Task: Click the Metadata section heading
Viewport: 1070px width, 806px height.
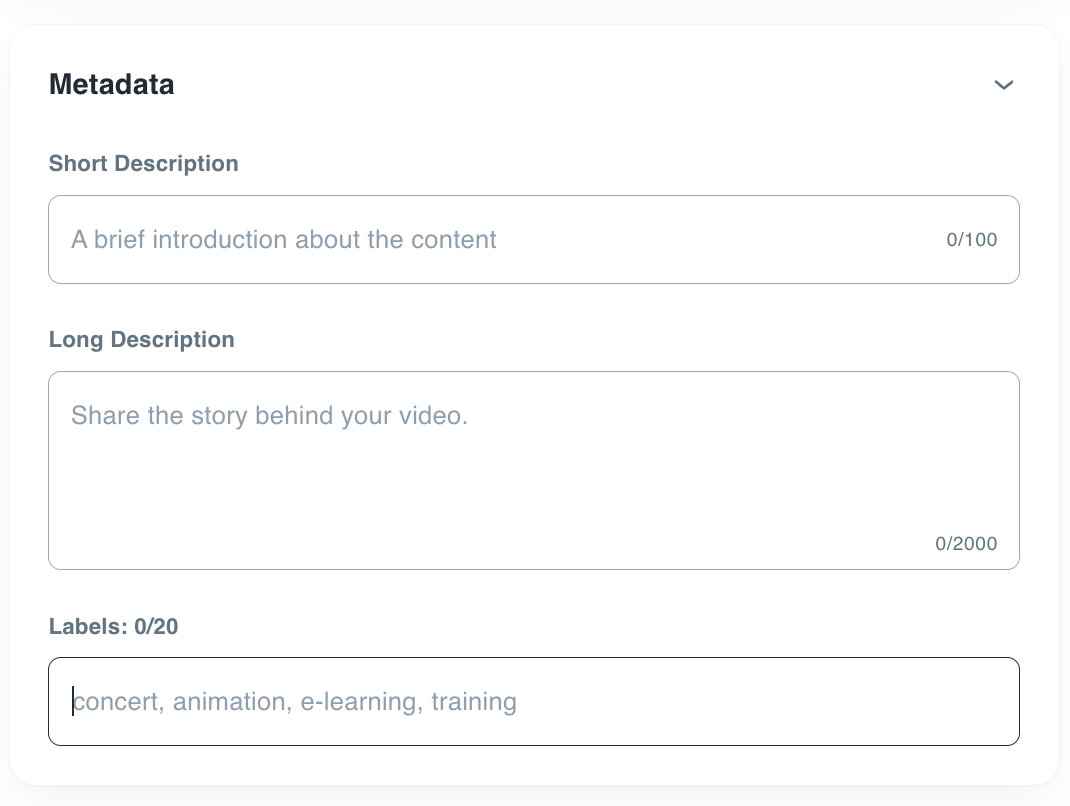Action: [112, 85]
